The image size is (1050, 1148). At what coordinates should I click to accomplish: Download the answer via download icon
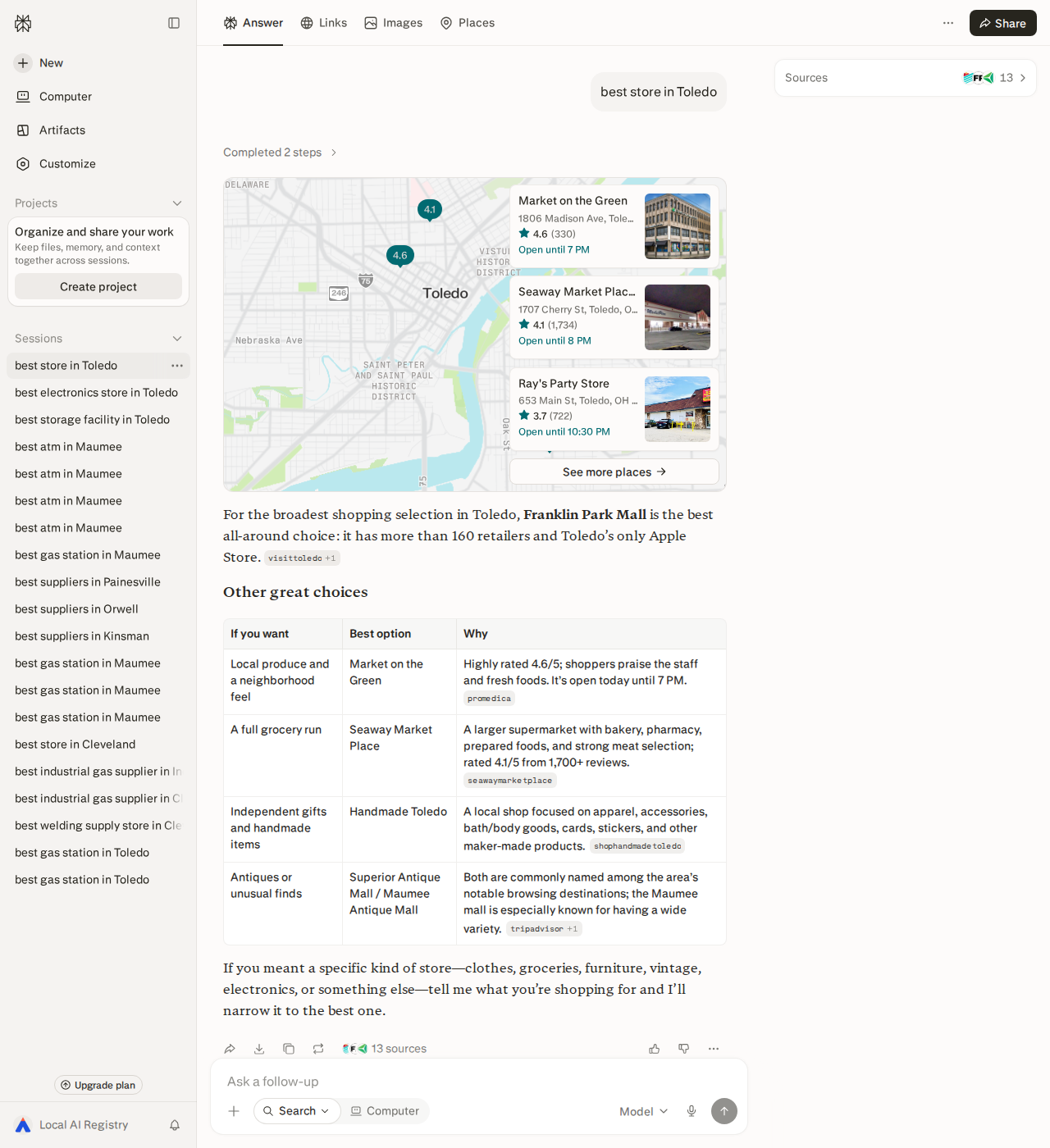click(259, 1049)
